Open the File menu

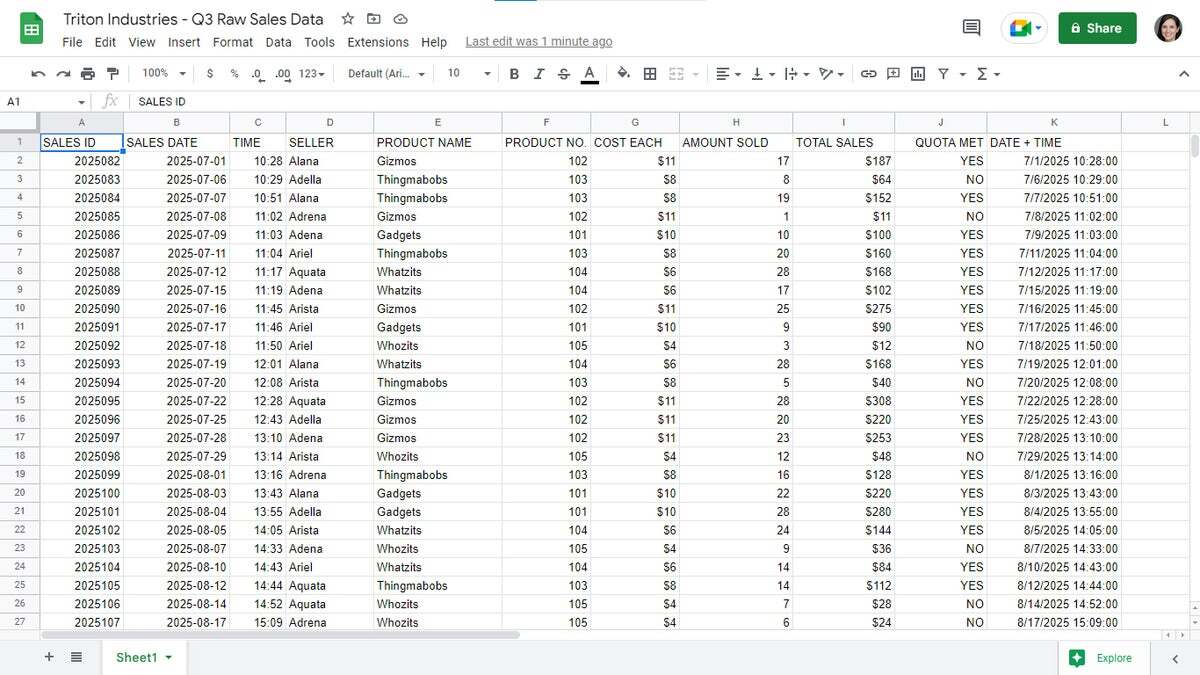[72, 42]
